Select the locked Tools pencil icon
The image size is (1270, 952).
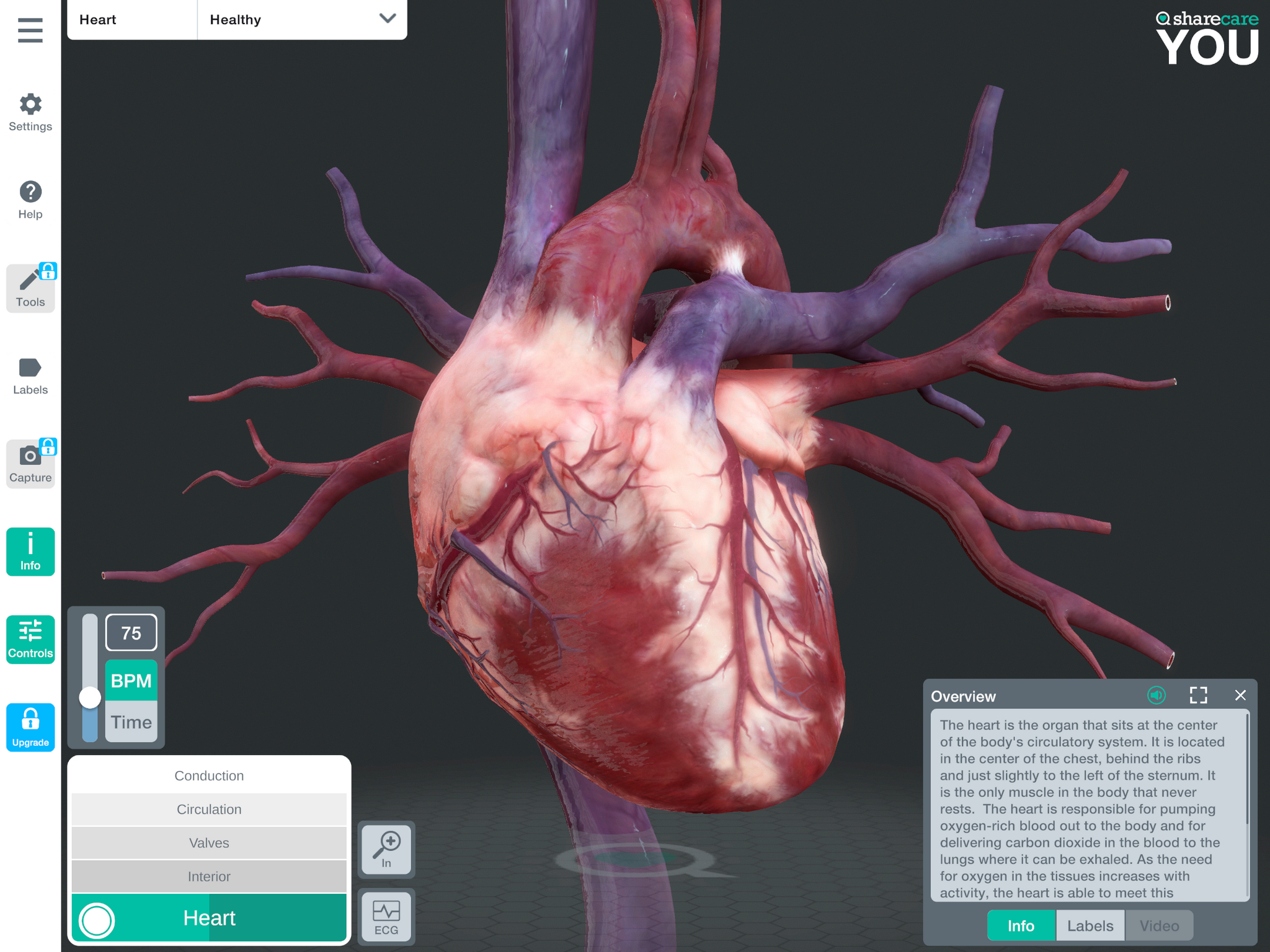30,288
